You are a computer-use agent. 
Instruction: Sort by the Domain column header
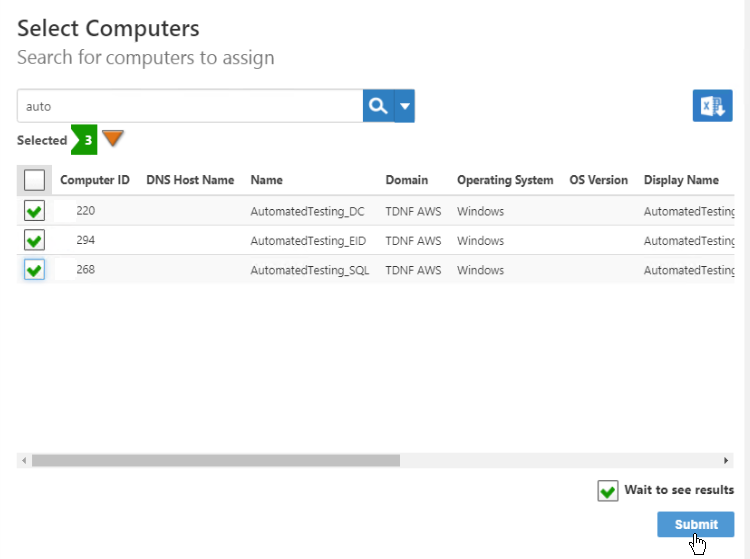406,180
